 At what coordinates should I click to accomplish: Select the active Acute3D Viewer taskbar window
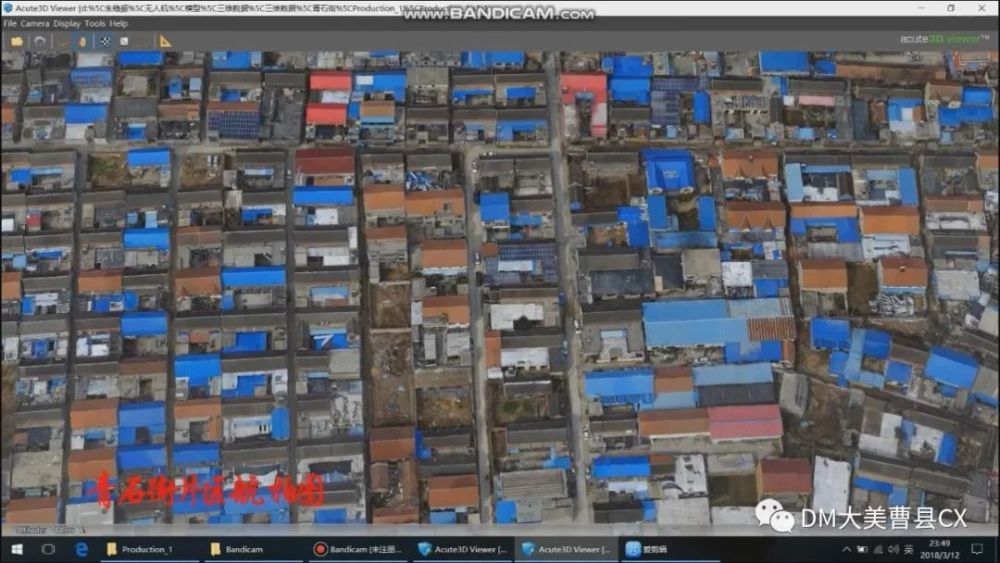[567, 549]
